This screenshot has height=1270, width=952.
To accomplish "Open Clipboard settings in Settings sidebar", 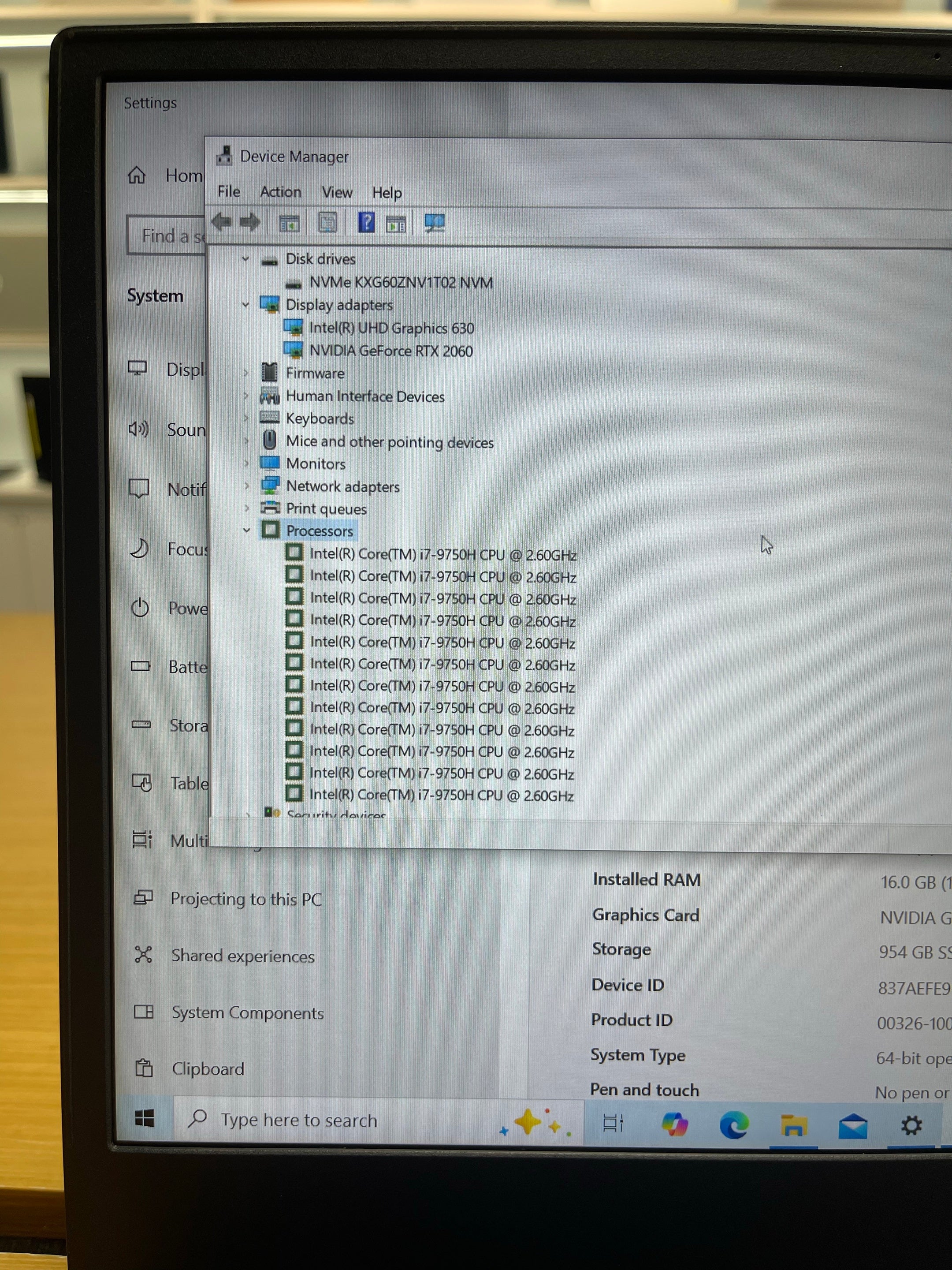I will [x=190, y=1068].
